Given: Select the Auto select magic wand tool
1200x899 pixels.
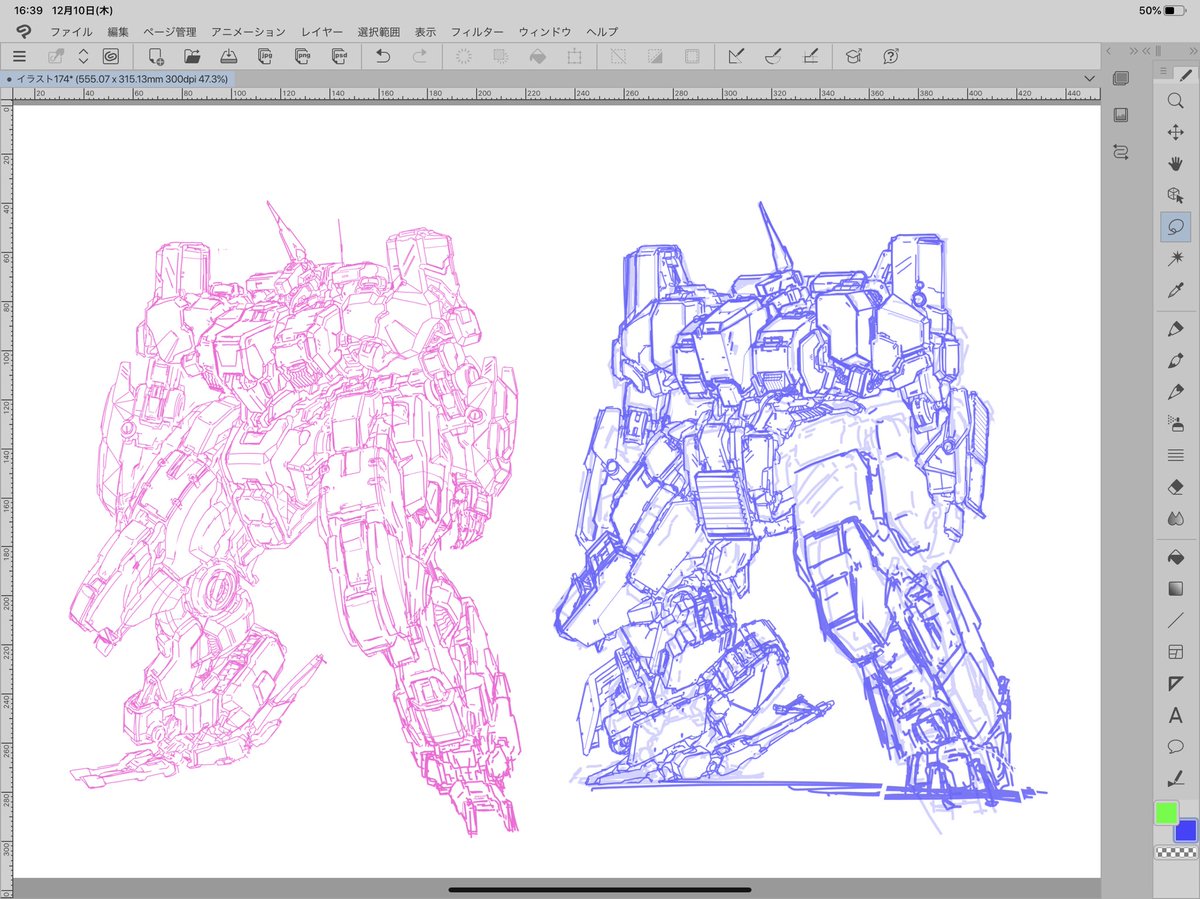Looking at the screenshot, I should pos(1175,258).
